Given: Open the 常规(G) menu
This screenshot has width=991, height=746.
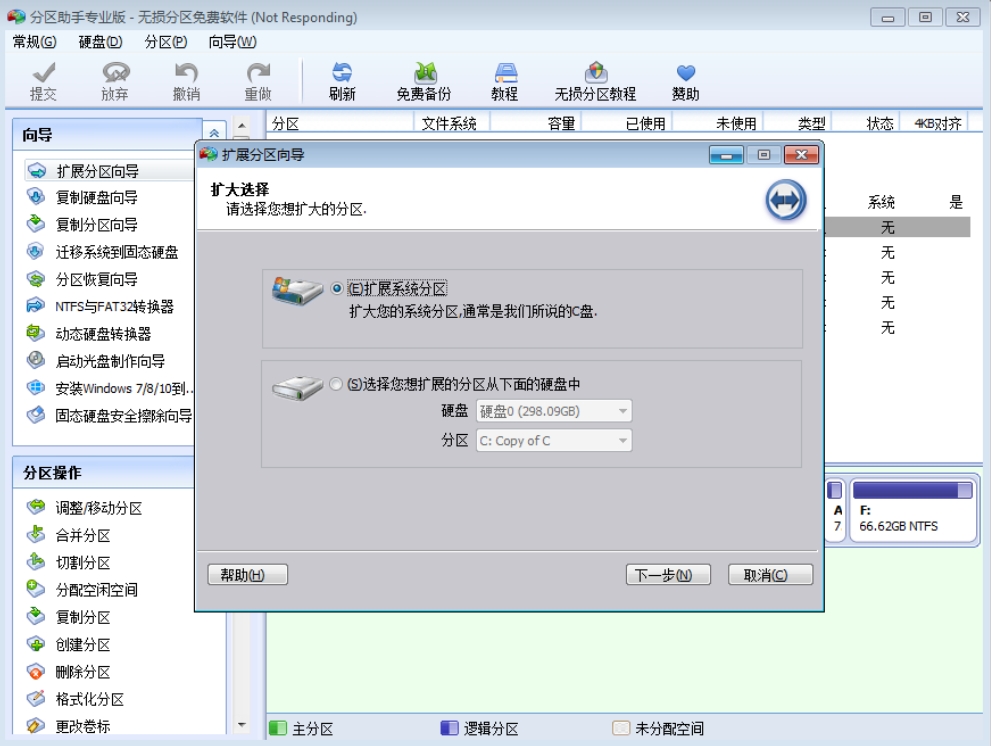Looking at the screenshot, I should (34, 42).
